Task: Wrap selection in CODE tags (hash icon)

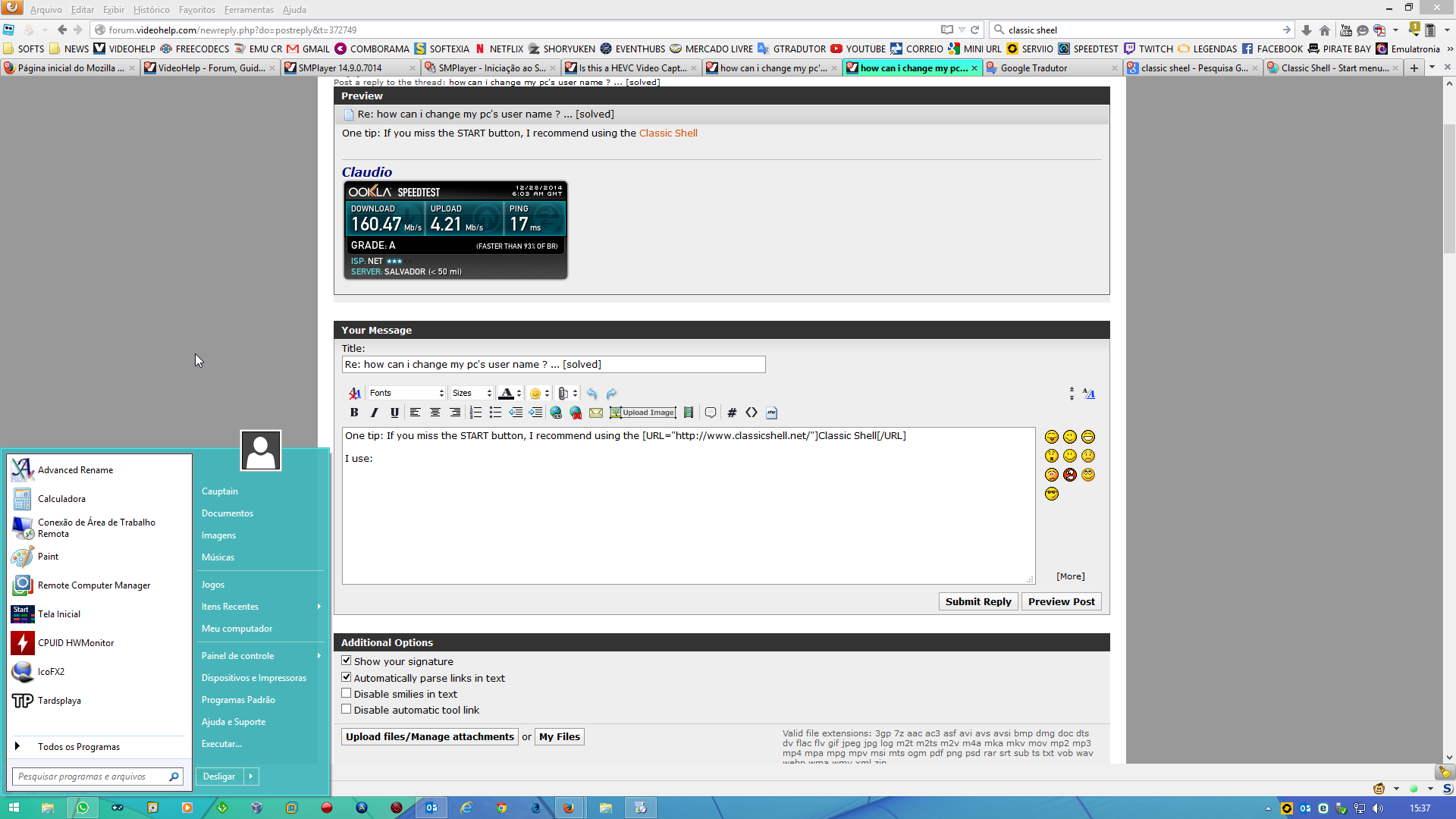Action: 732,413
